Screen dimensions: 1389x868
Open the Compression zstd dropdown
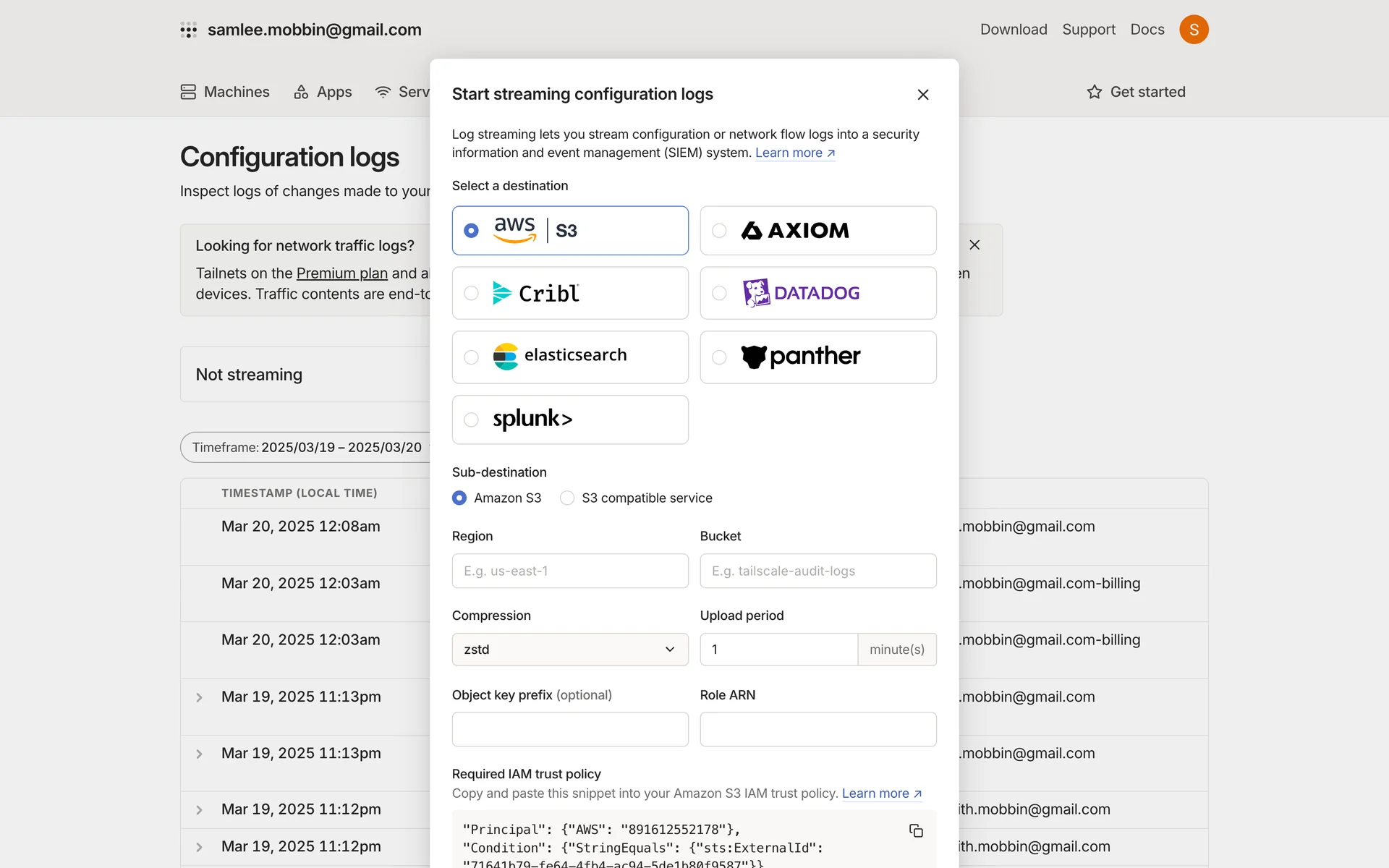569,650
